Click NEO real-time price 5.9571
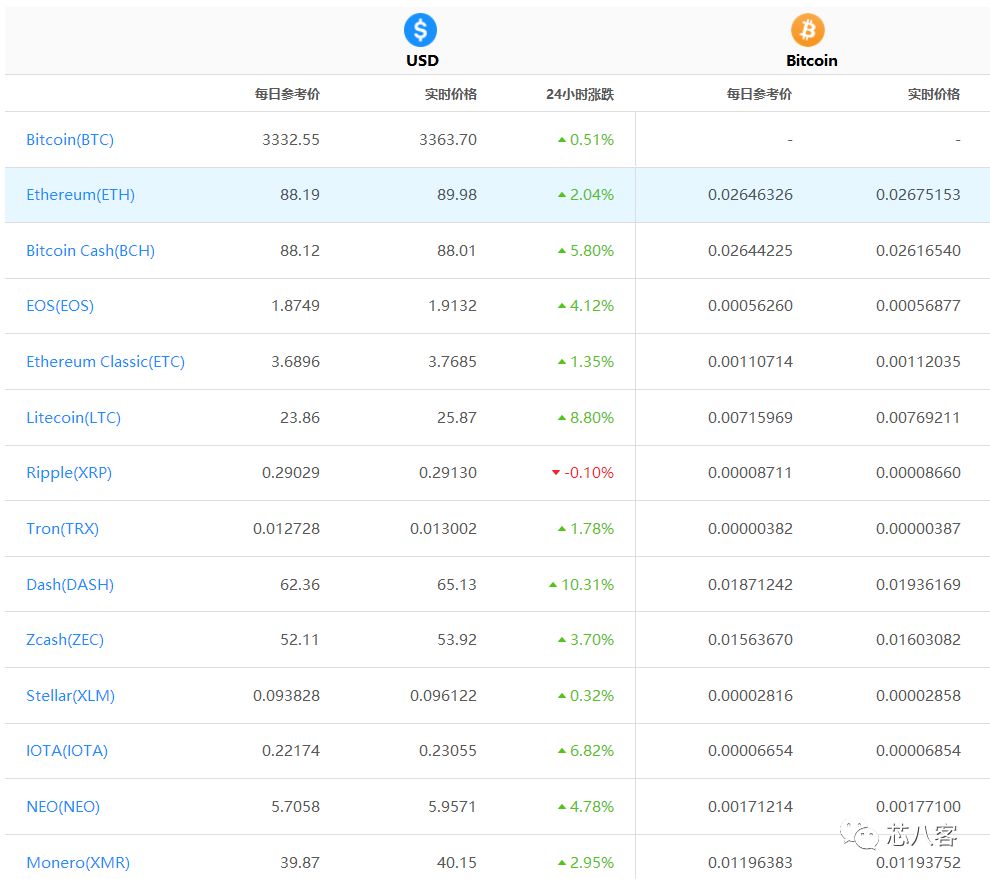The height and width of the screenshot is (879, 990). (x=453, y=806)
